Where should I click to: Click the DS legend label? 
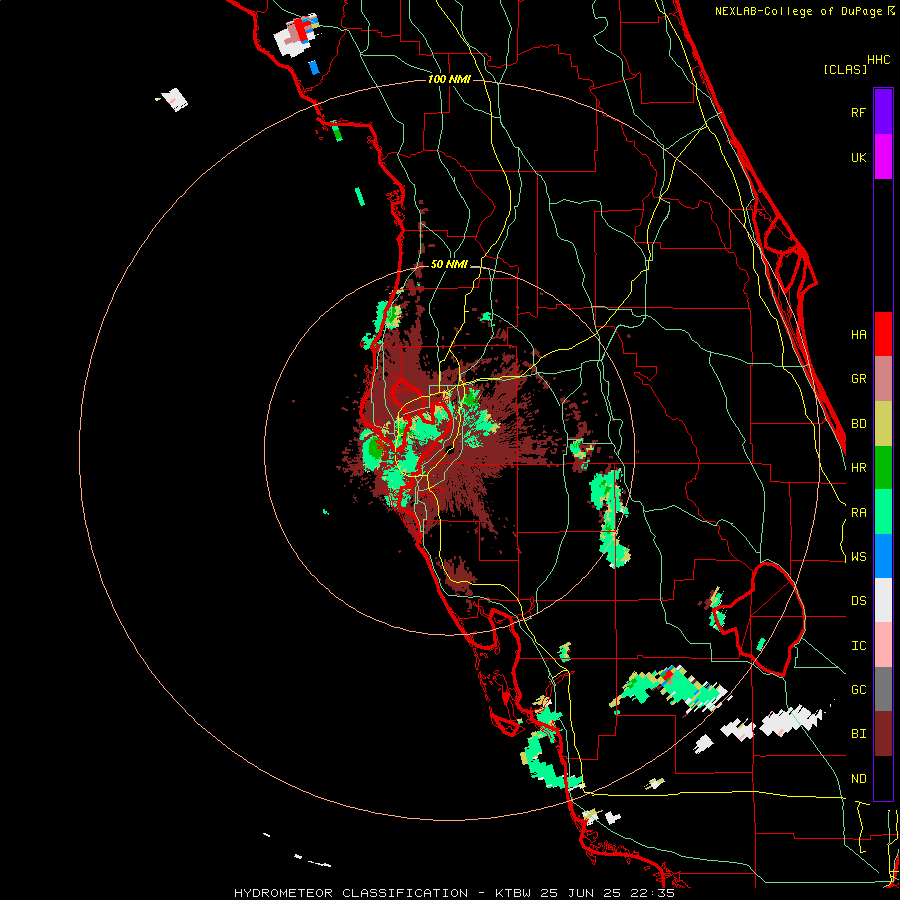pyautogui.click(x=858, y=601)
